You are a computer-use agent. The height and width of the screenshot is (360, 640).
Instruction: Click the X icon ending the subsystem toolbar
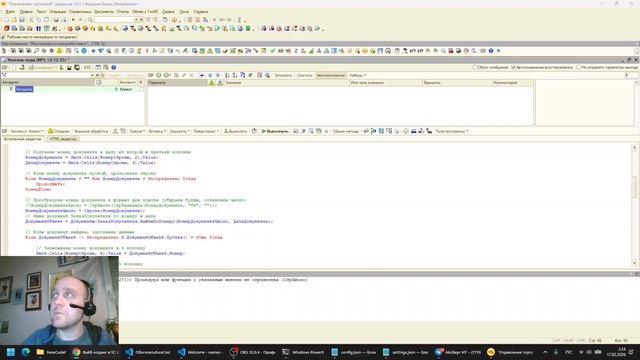pos(499,51)
